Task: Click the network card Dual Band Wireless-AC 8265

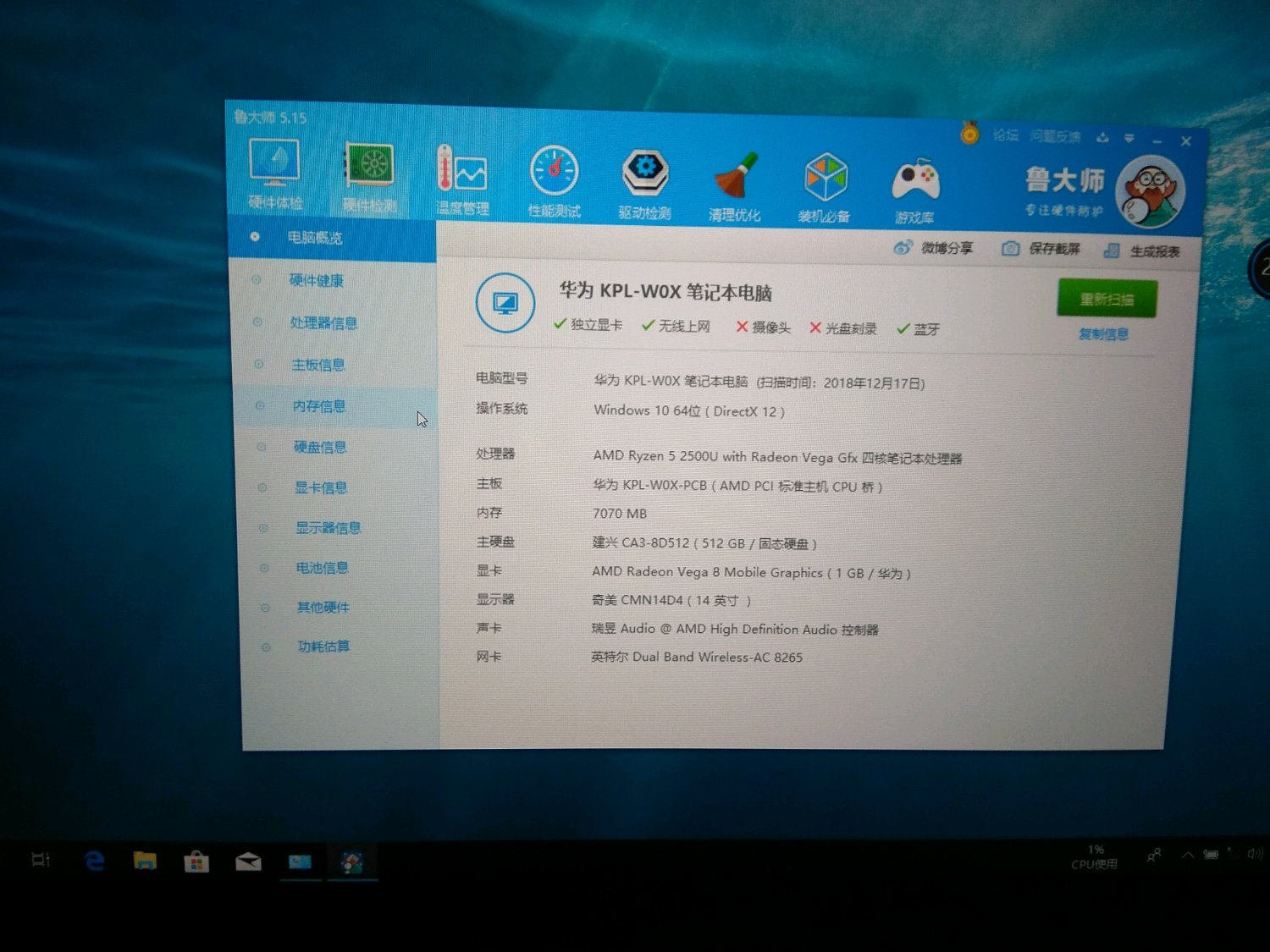Action: 697,658
